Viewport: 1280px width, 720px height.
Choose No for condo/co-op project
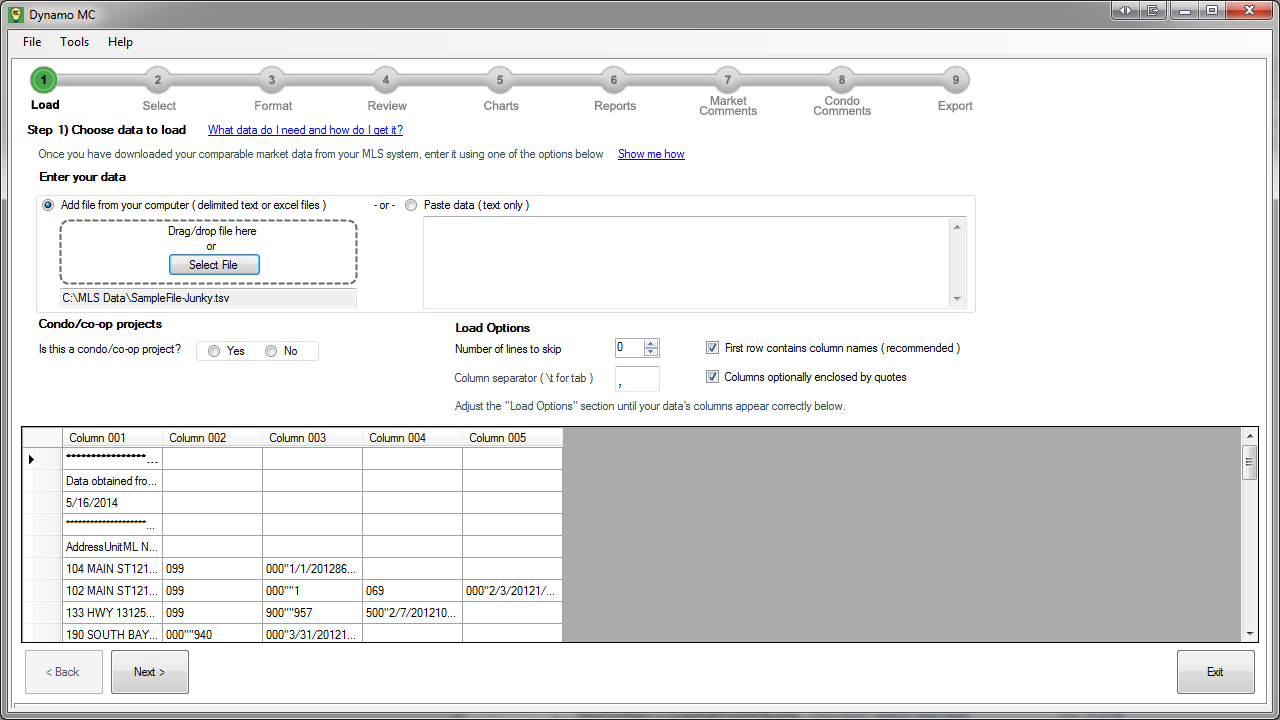click(271, 351)
